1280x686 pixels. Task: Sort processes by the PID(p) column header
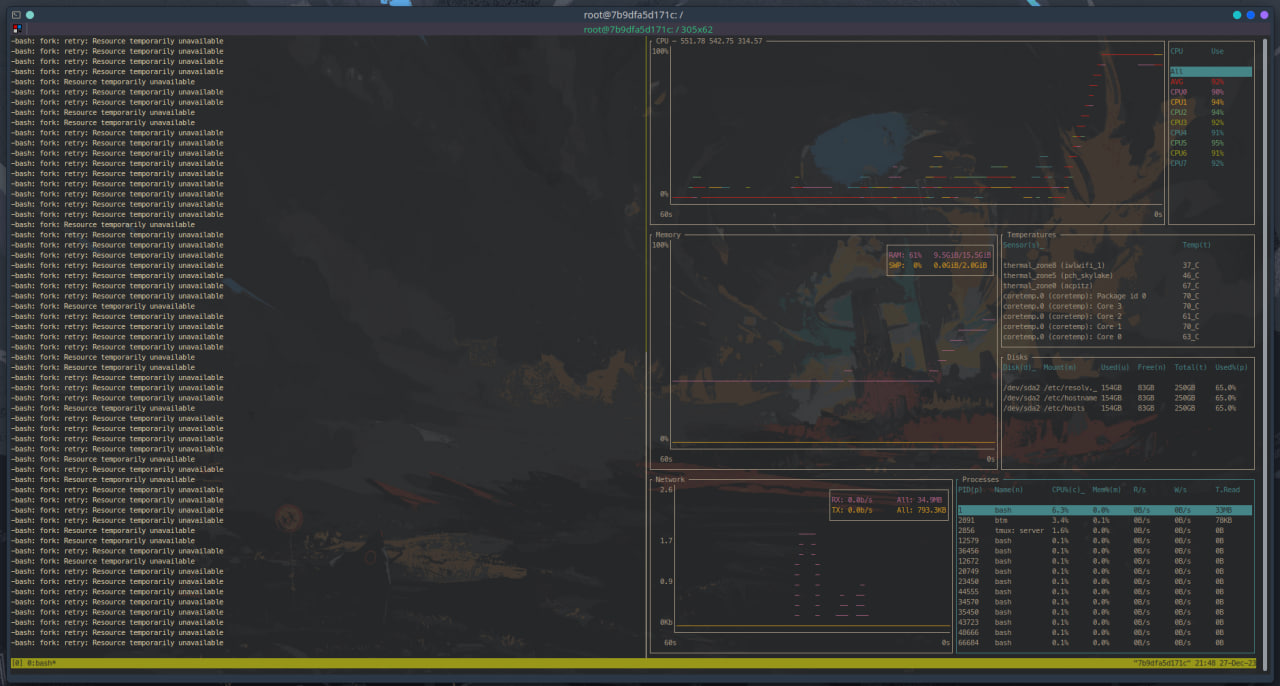click(970, 490)
